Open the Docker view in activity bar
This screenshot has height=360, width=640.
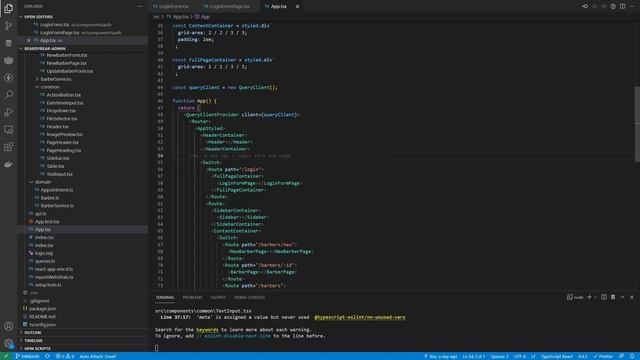(x=8, y=164)
